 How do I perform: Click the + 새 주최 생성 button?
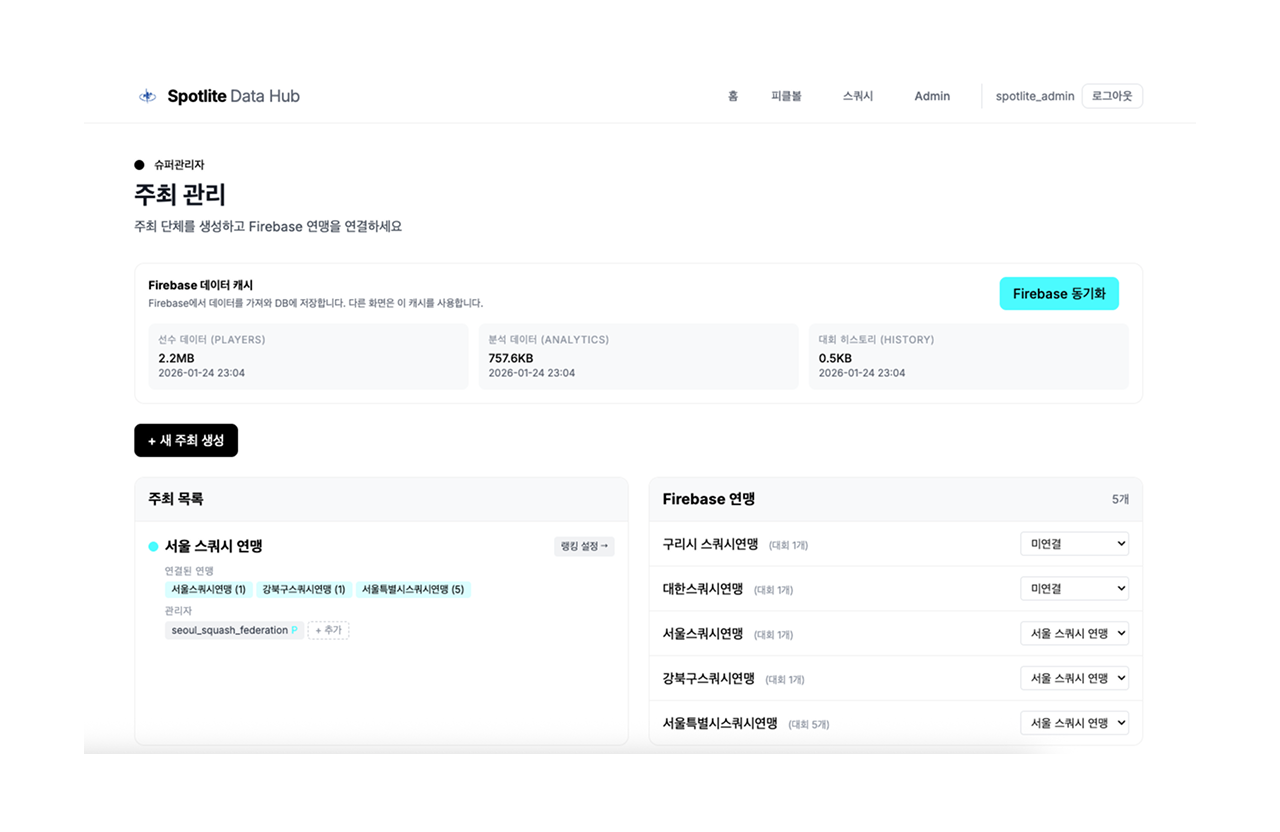(x=186, y=440)
